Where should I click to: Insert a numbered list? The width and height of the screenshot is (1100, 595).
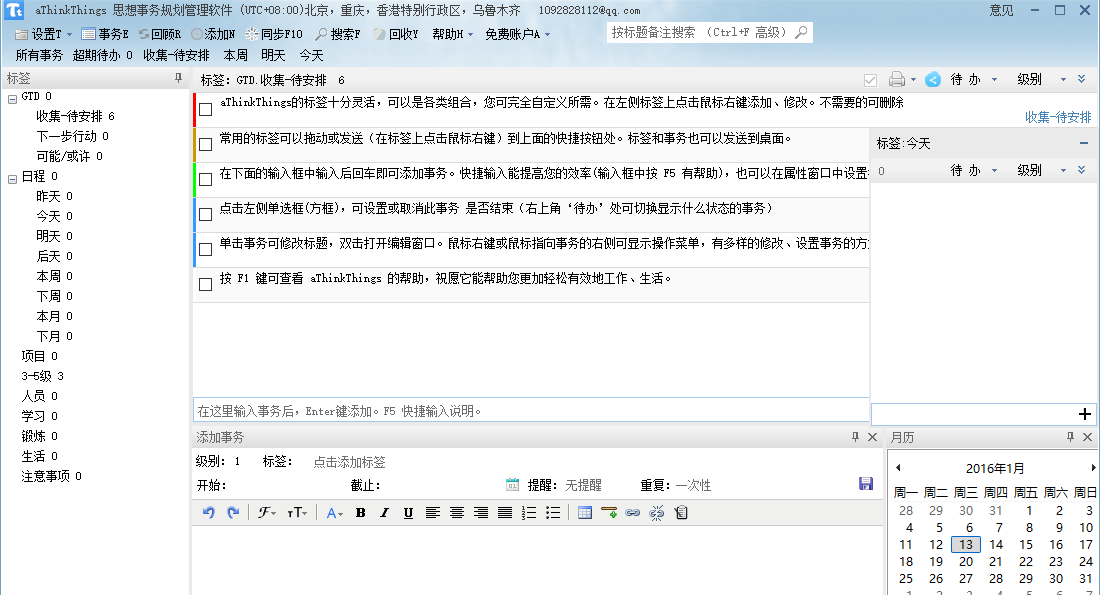[529, 513]
